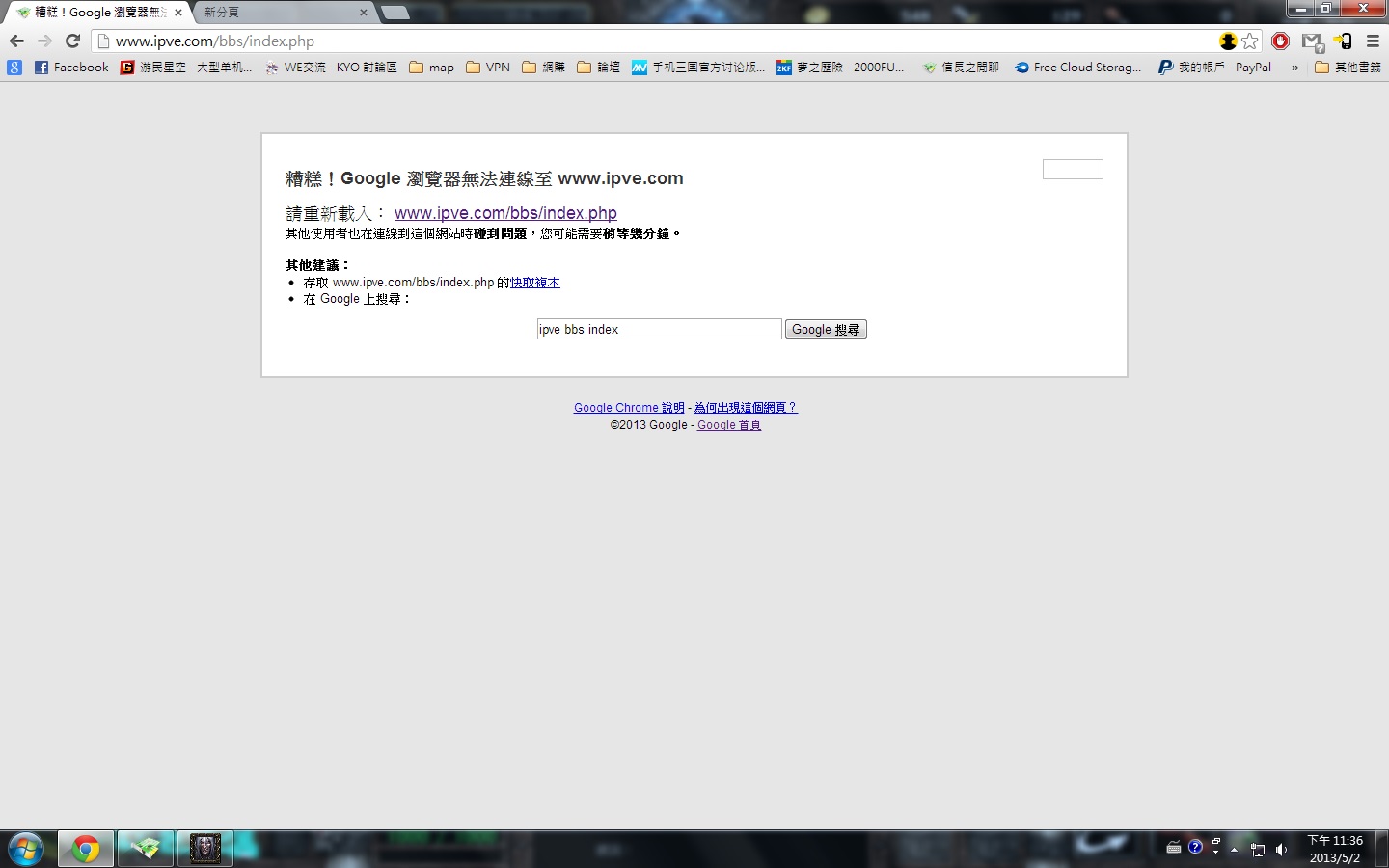1389x868 pixels.
Task: Open the 信長之閒聊 bookmark
Action: (x=961, y=68)
